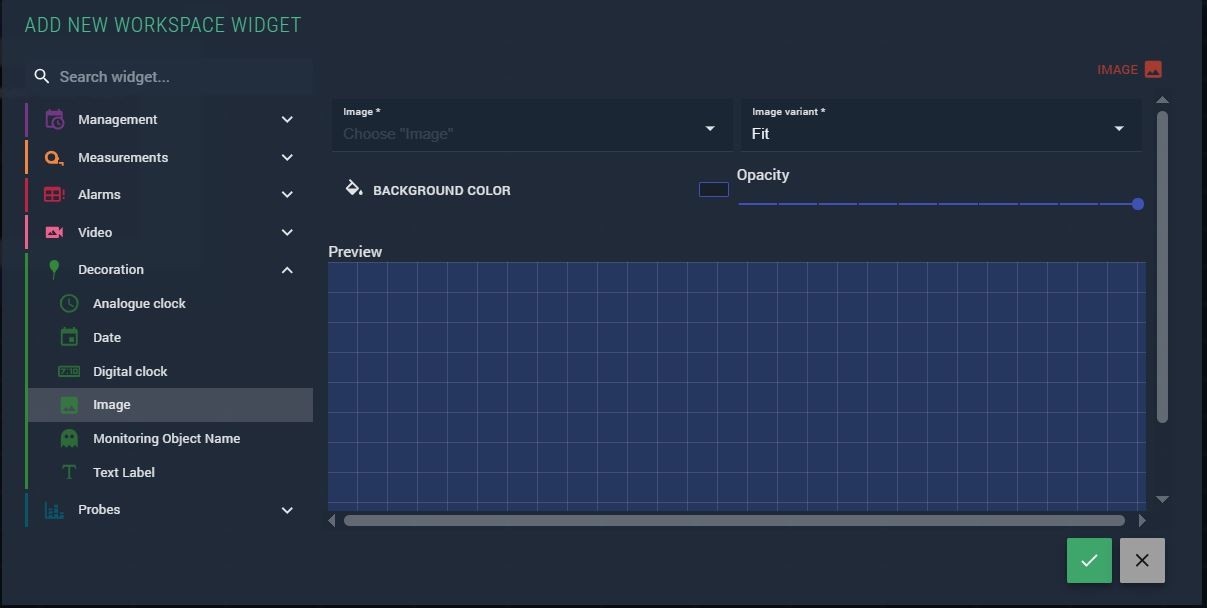Click the Measurements category icon
The height and width of the screenshot is (608, 1207).
[x=55, y=158]
